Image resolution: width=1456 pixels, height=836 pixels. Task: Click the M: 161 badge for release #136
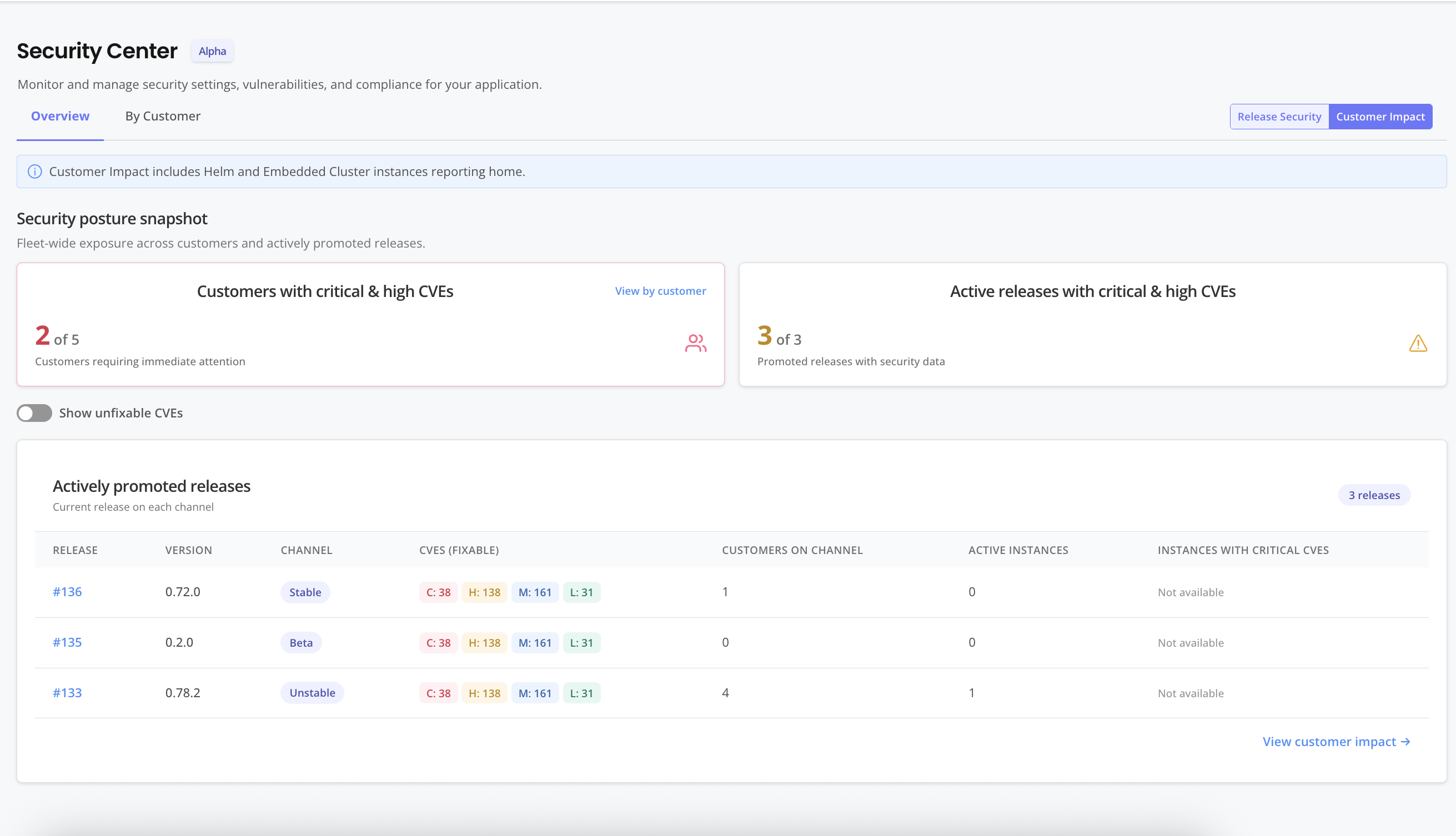pos(535,592)
